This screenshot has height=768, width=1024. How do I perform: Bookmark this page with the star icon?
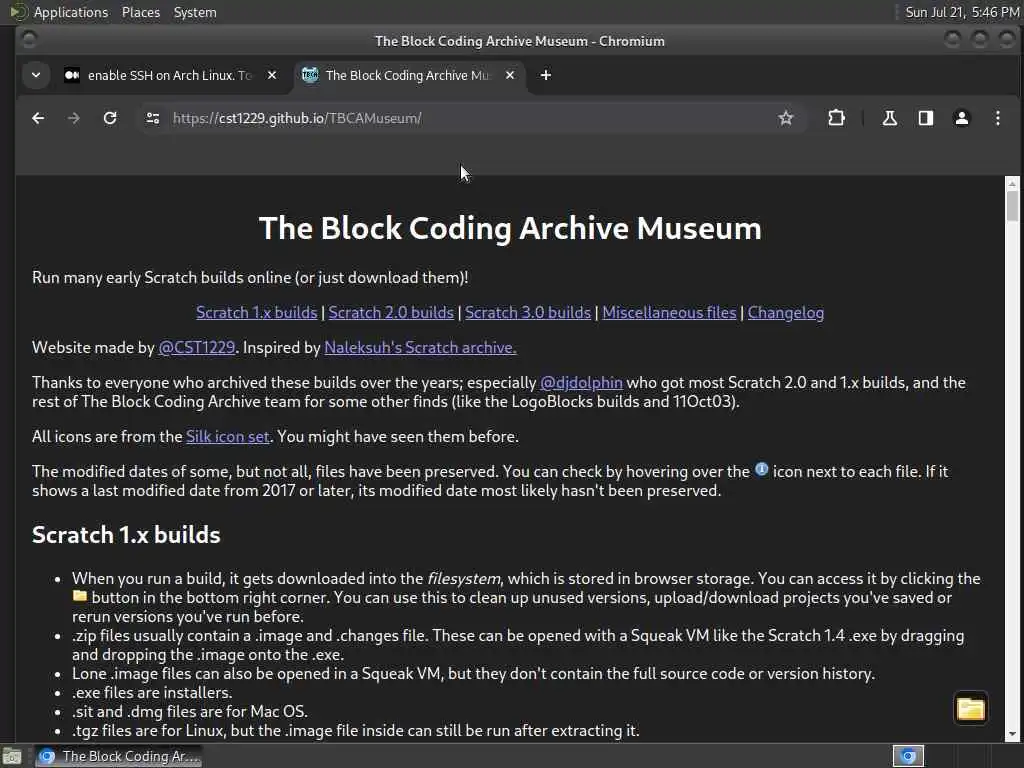[x=786, y=118]
